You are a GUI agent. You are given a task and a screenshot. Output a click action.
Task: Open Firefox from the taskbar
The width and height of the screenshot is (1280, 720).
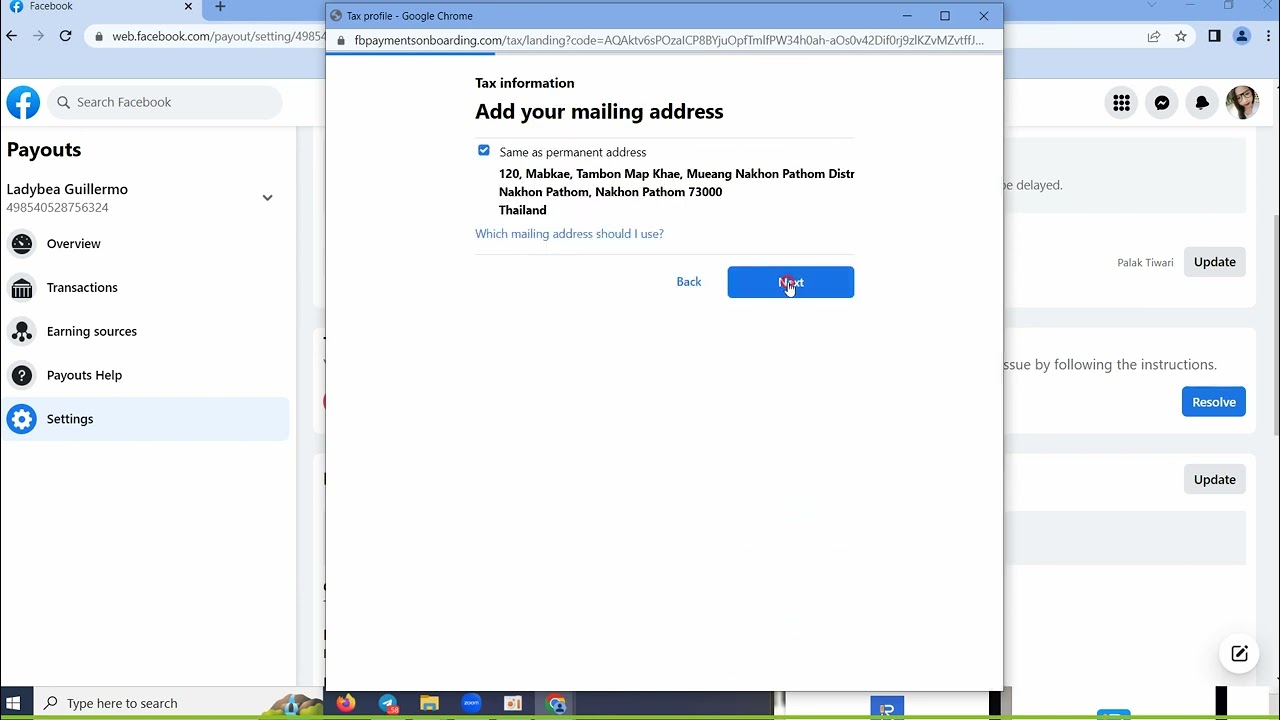click(x=346, y=704)
